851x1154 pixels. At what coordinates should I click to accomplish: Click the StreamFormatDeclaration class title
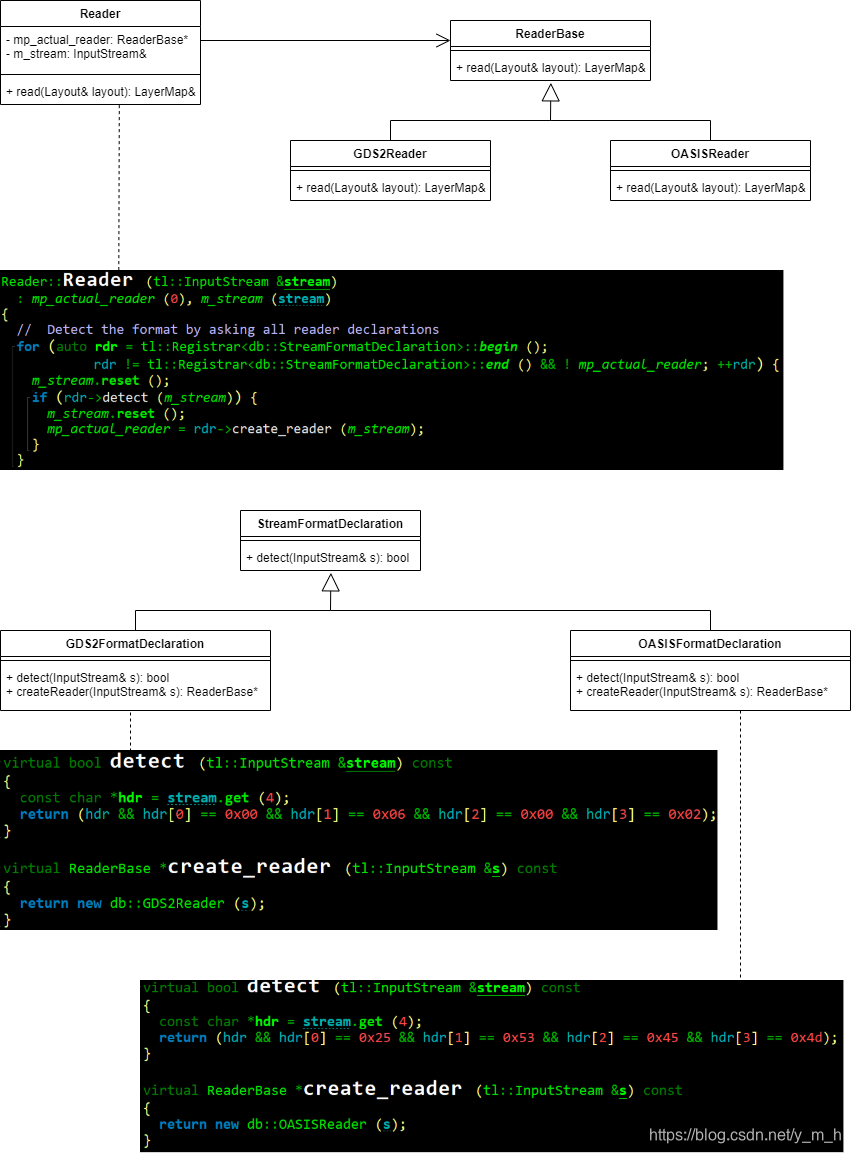(x=331, y=524)
